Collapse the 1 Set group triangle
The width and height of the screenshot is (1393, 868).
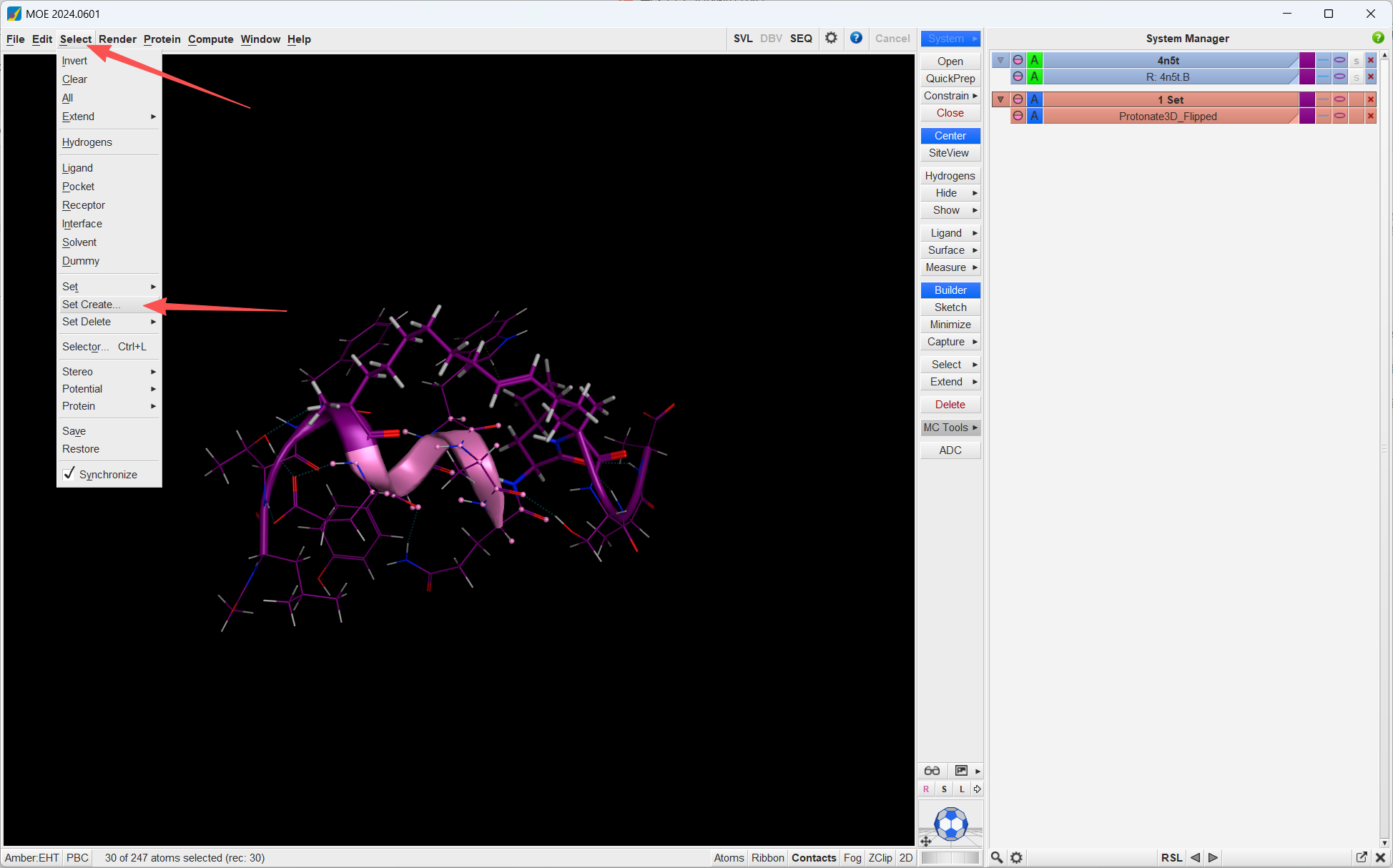click(x=1000, y=99)
